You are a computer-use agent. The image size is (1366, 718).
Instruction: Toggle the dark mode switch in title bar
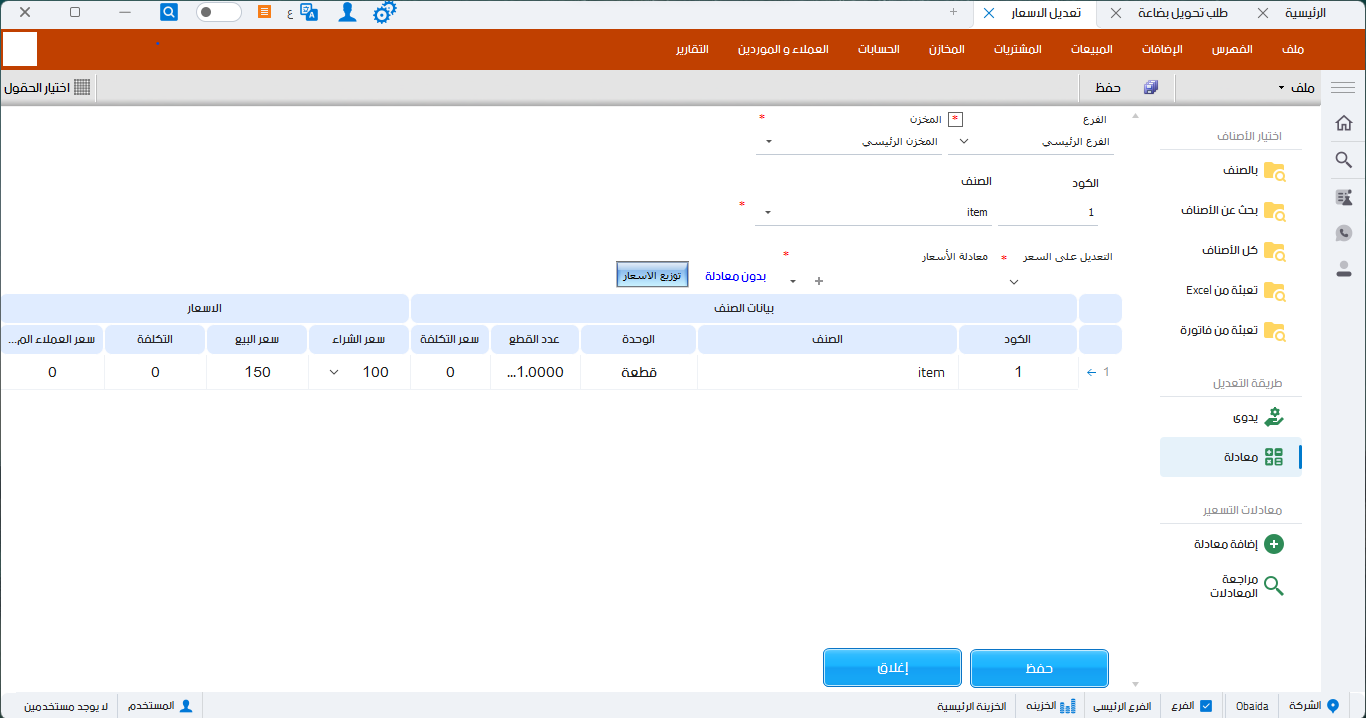point(218,13)
